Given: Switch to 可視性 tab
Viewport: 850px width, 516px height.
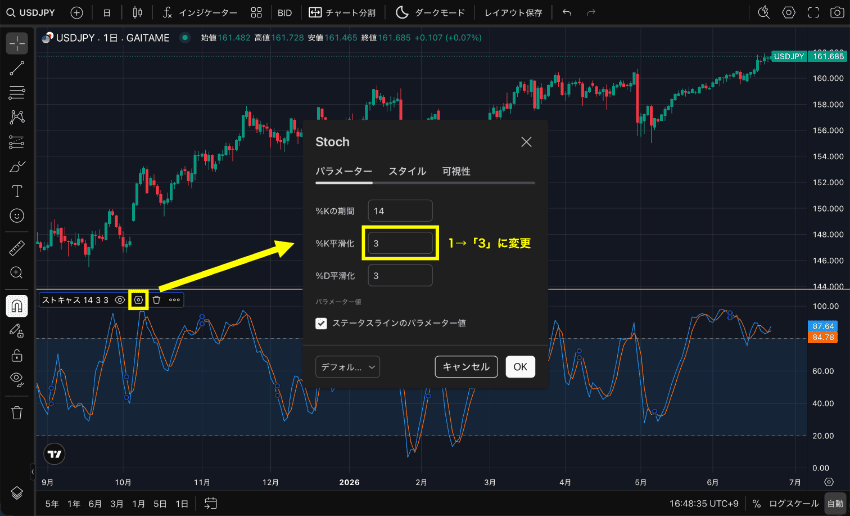Looking at the screenshot, I should click(456, 171).
